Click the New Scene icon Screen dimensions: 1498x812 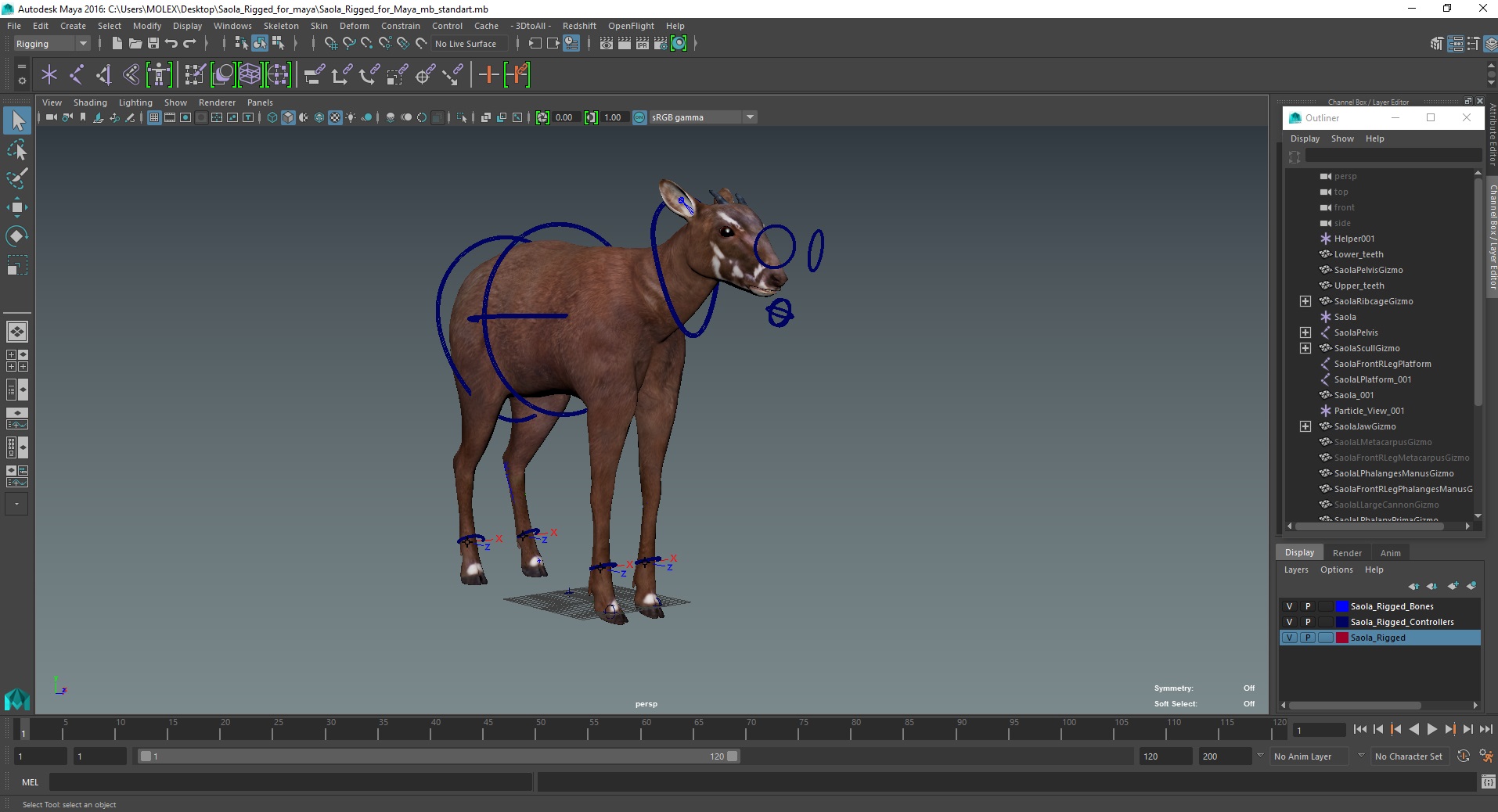[x=117, y=44]
